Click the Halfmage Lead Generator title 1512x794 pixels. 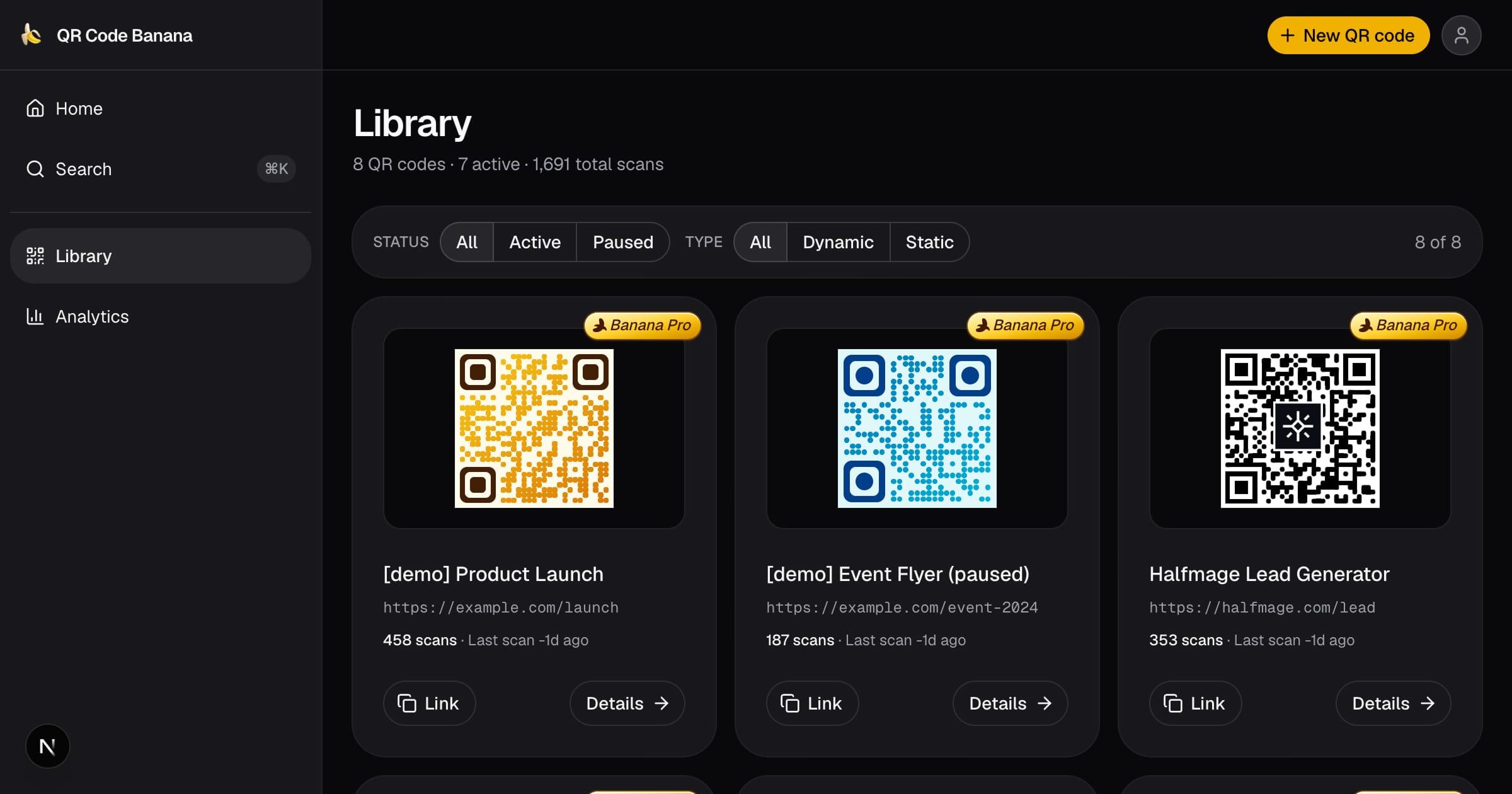[x=1269, y=574]
